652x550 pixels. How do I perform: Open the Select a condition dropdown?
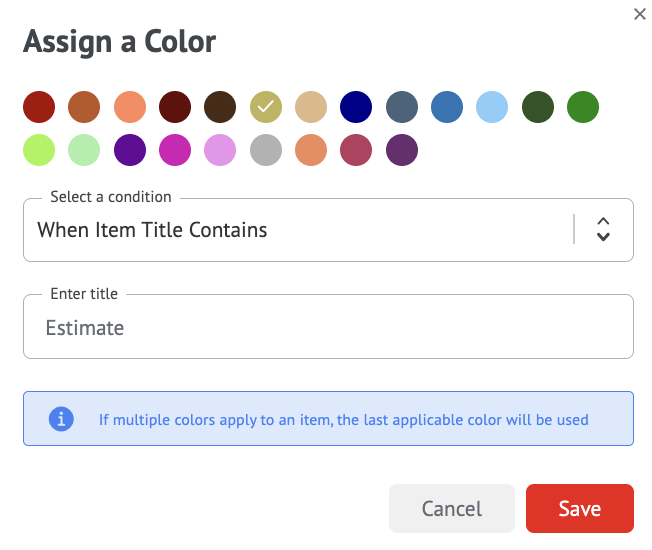(x=300, y=230)
